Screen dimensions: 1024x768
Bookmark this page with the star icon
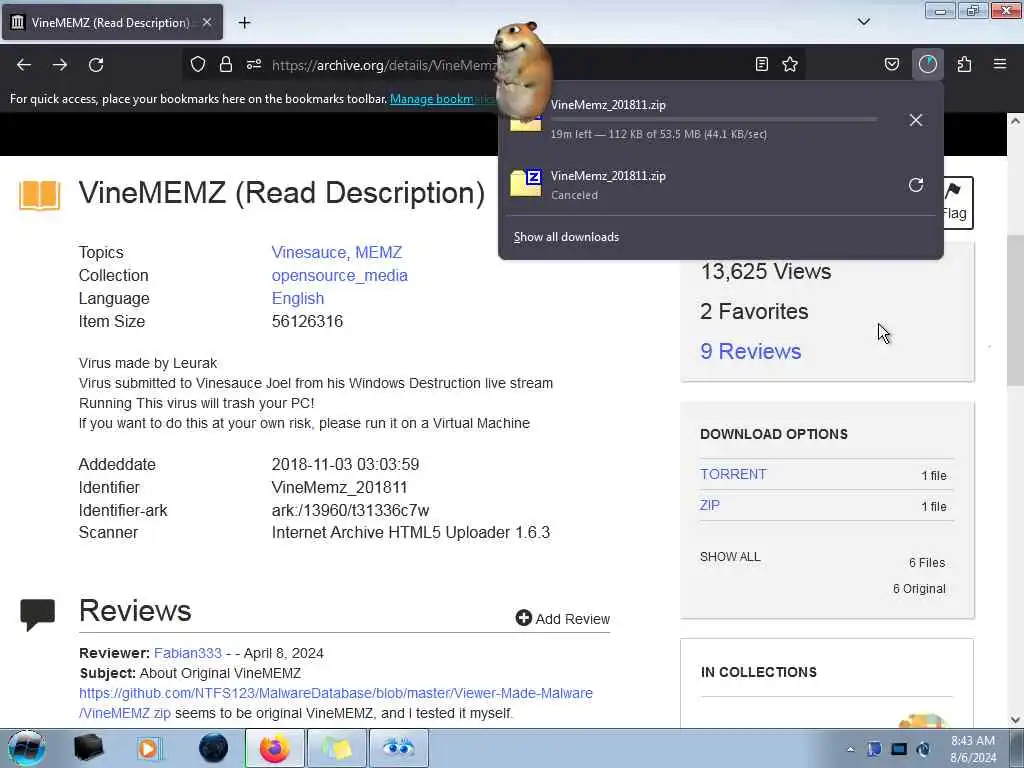(790, 64)
